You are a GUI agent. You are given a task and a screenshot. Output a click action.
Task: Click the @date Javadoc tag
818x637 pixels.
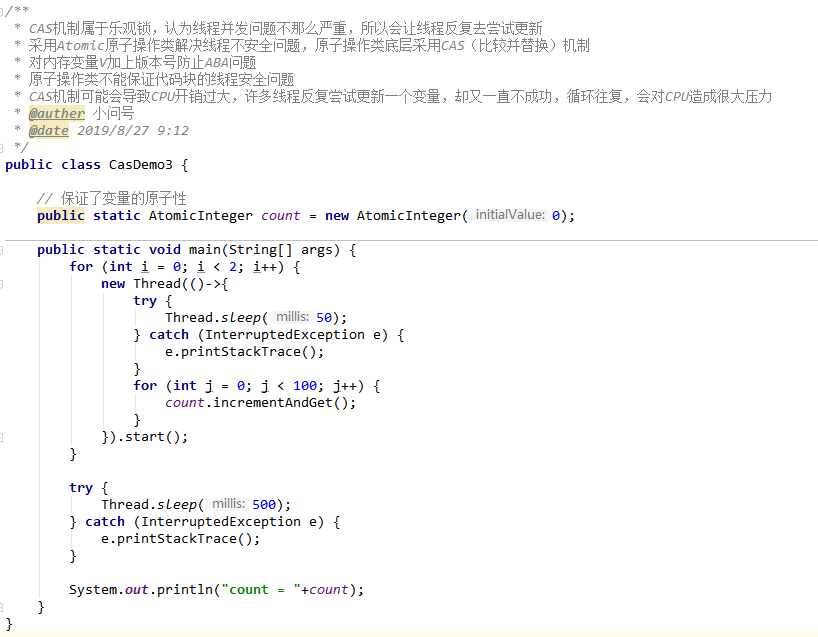tap(49, 131)
